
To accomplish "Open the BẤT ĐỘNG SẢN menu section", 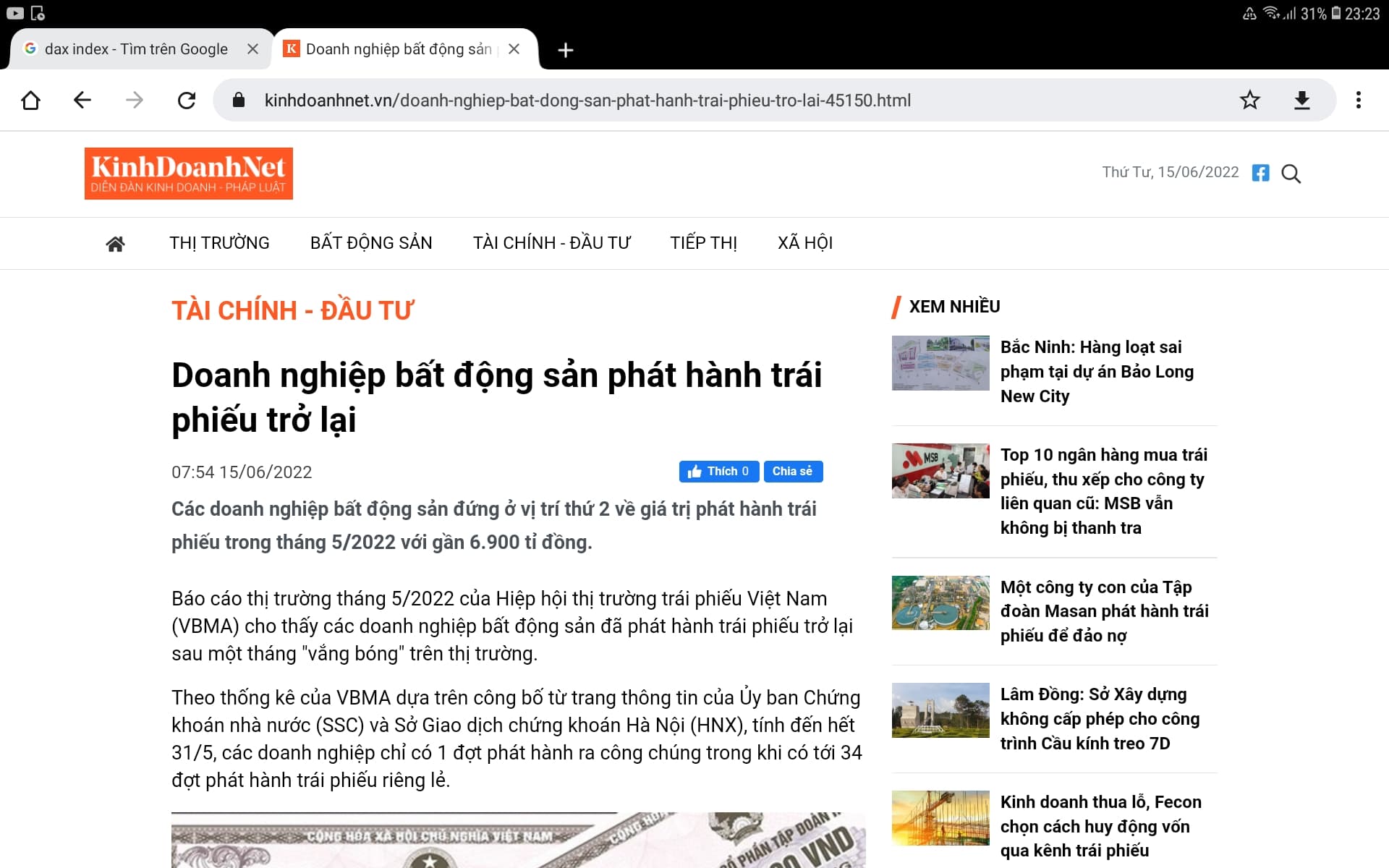I will click(371, 243).
